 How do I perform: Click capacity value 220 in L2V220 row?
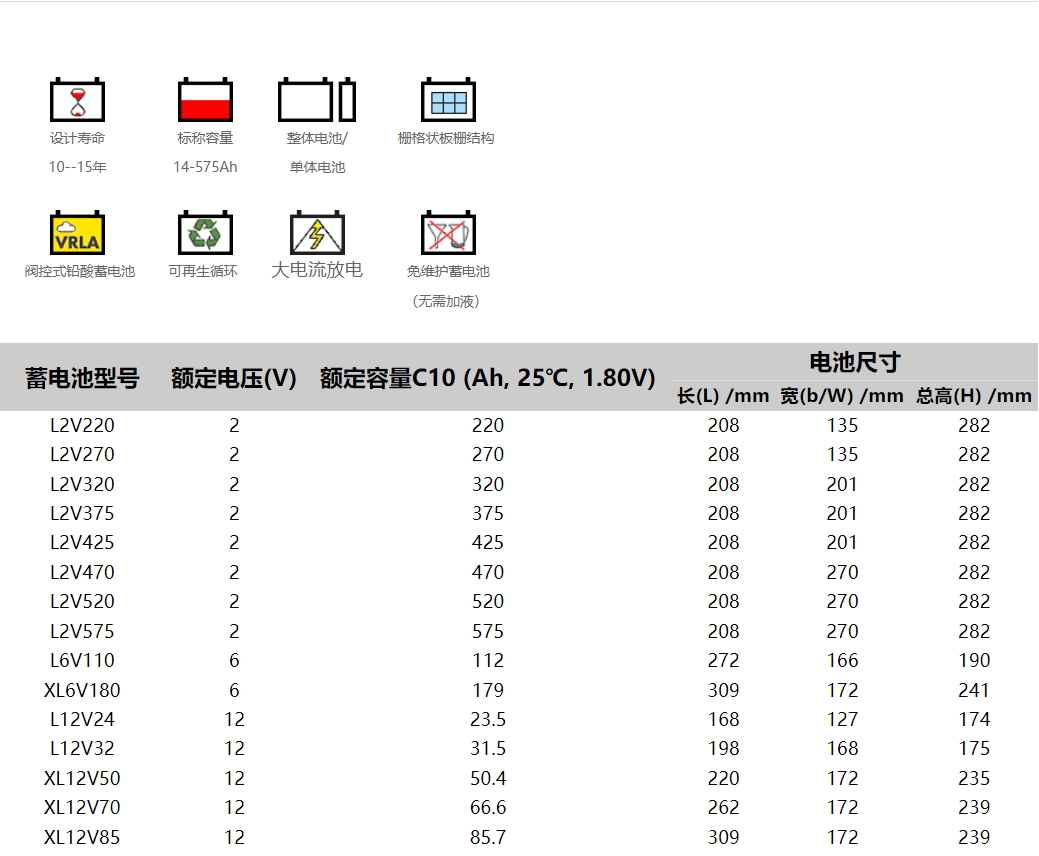click(488, 425)
